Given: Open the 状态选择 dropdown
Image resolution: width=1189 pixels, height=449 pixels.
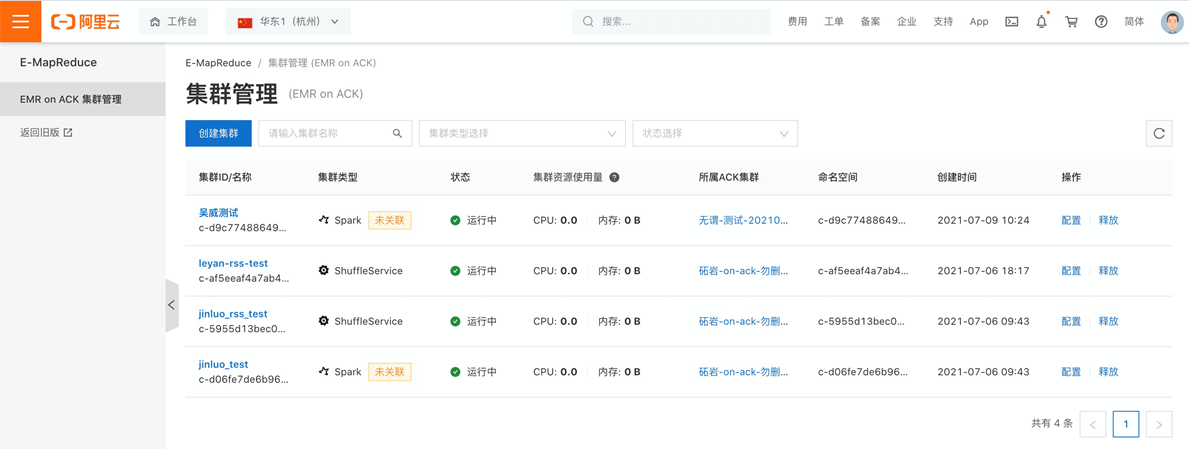Looking at the screenshot, I should point(715,133).
